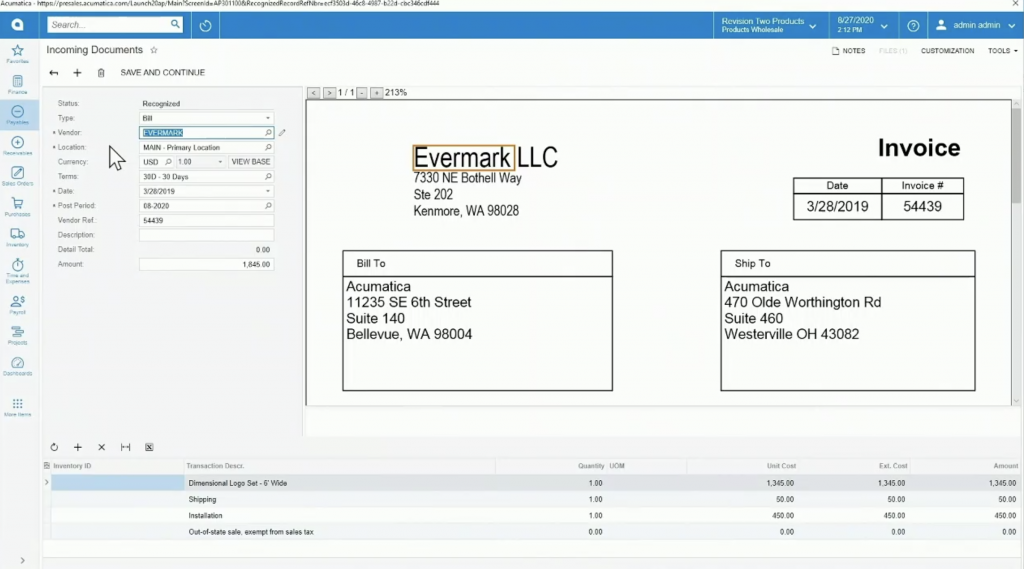Open the admin admin user menu
This screenshot has width=1024, height=569.
coord(975,25)
